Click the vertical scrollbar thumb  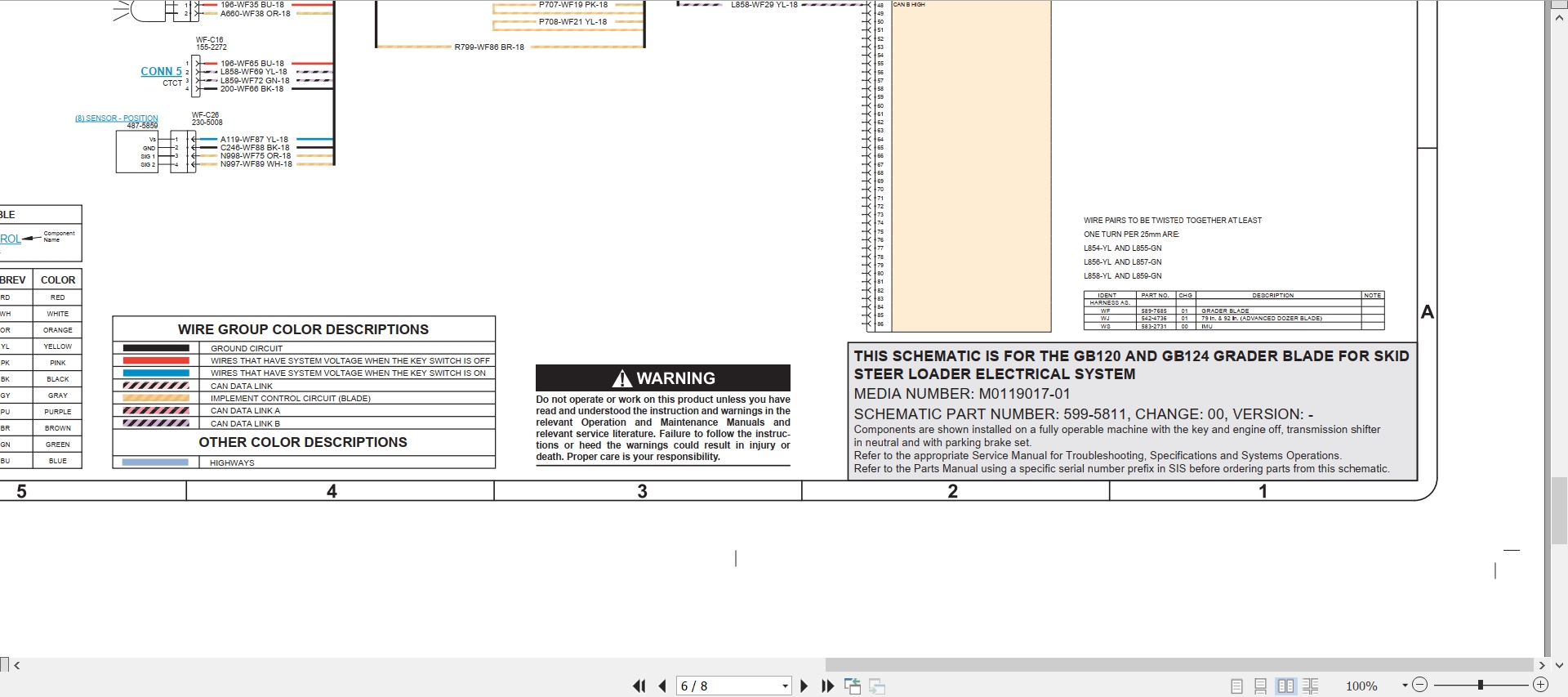click(1559, 511)
